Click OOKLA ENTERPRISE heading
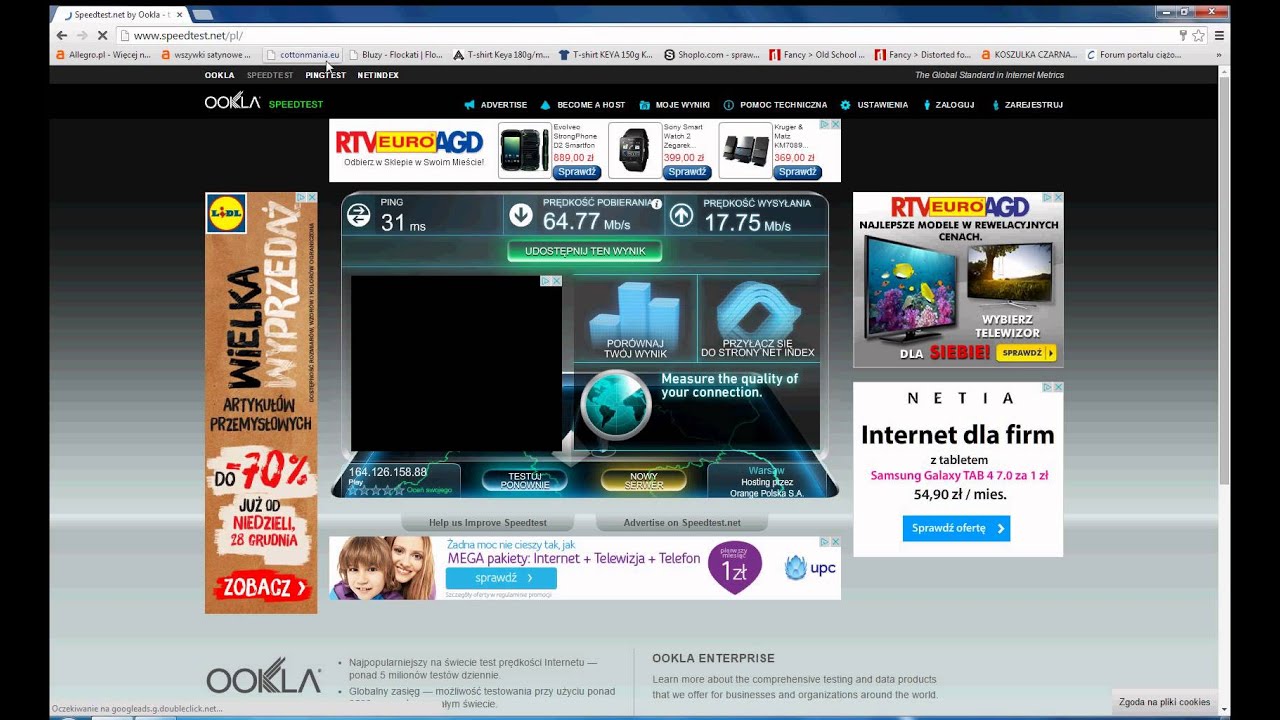This screenshot has height=720, width=1280. click(x=713, y=658)
